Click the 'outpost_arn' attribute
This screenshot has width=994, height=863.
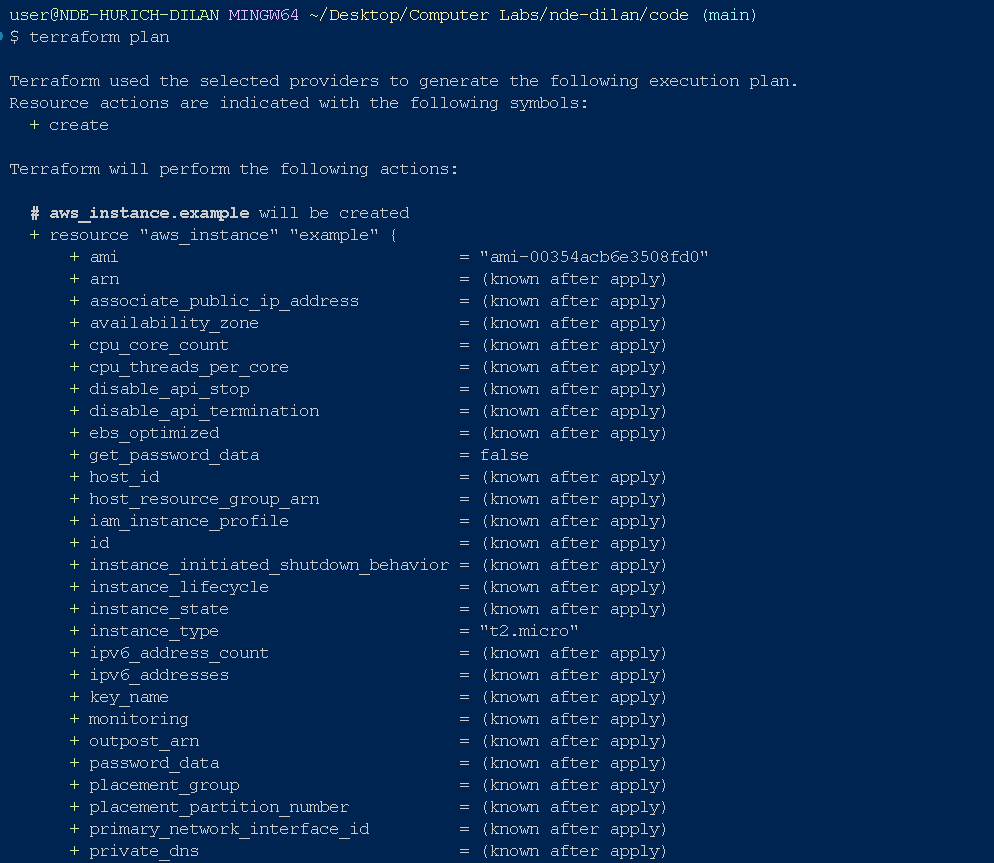click(145, 741)
